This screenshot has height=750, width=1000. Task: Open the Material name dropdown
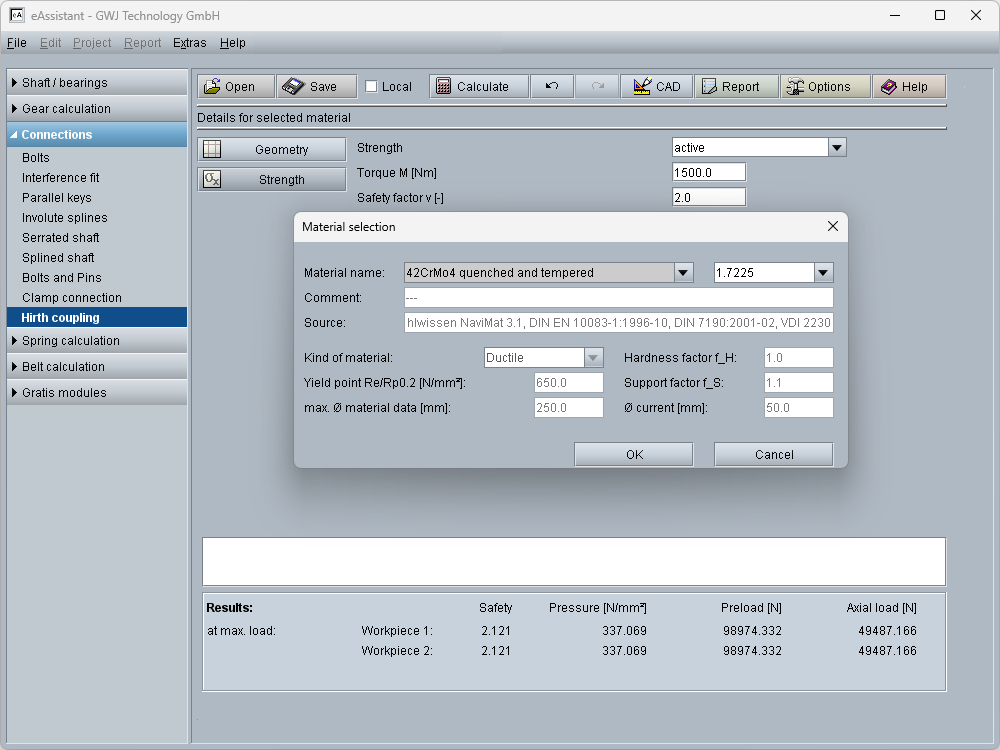pyautogui.click(x=683, y=273)
